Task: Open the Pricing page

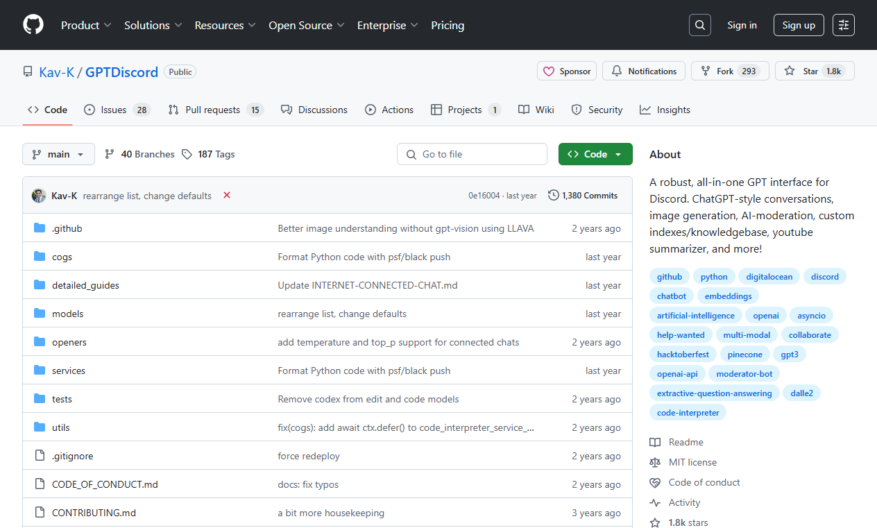Action: pyautogui.click(x=447, y=25)
